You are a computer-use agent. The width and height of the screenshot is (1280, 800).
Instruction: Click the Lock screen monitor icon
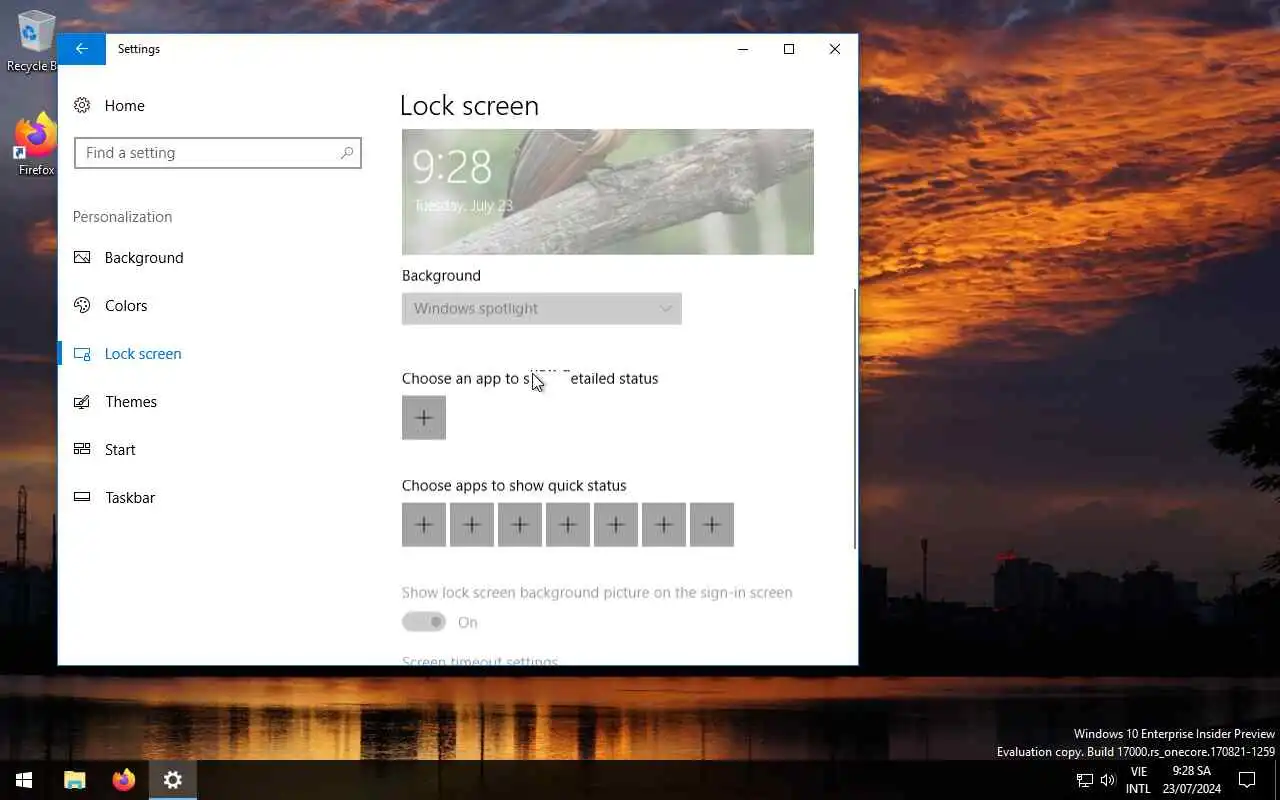coord(82,354)
